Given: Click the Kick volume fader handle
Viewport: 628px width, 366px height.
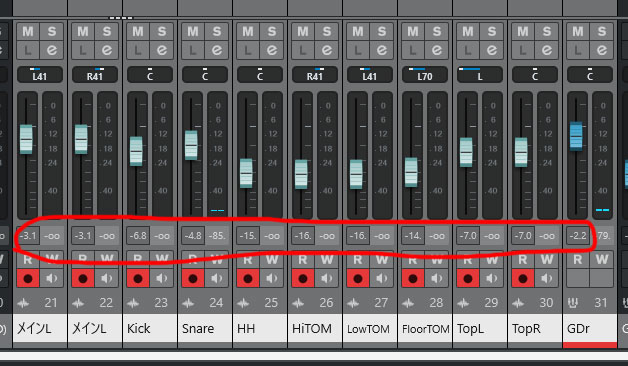Looking at the screenshot, I should (x=136, y=151).
